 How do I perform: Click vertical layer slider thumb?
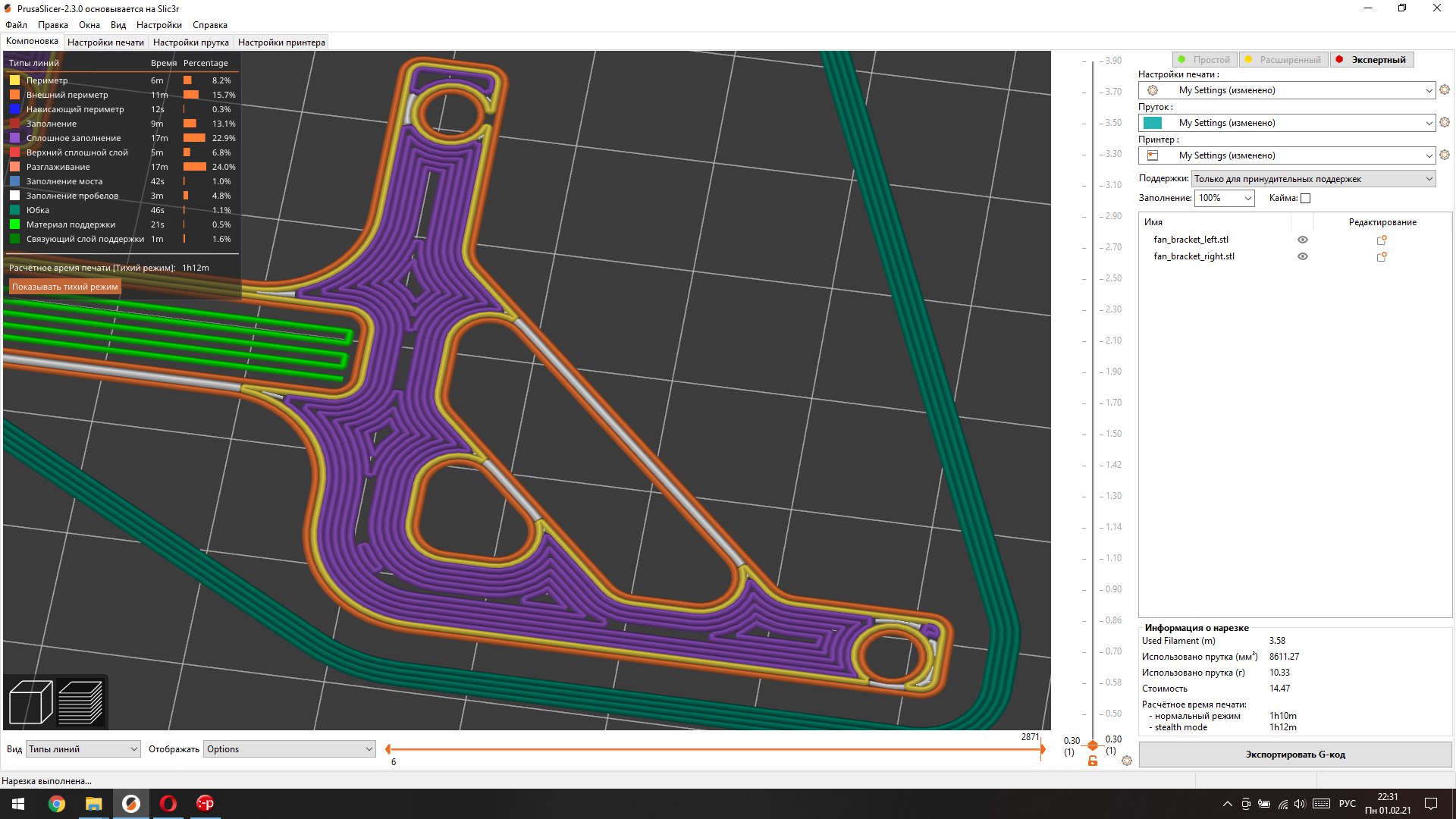pos(1093,745)
